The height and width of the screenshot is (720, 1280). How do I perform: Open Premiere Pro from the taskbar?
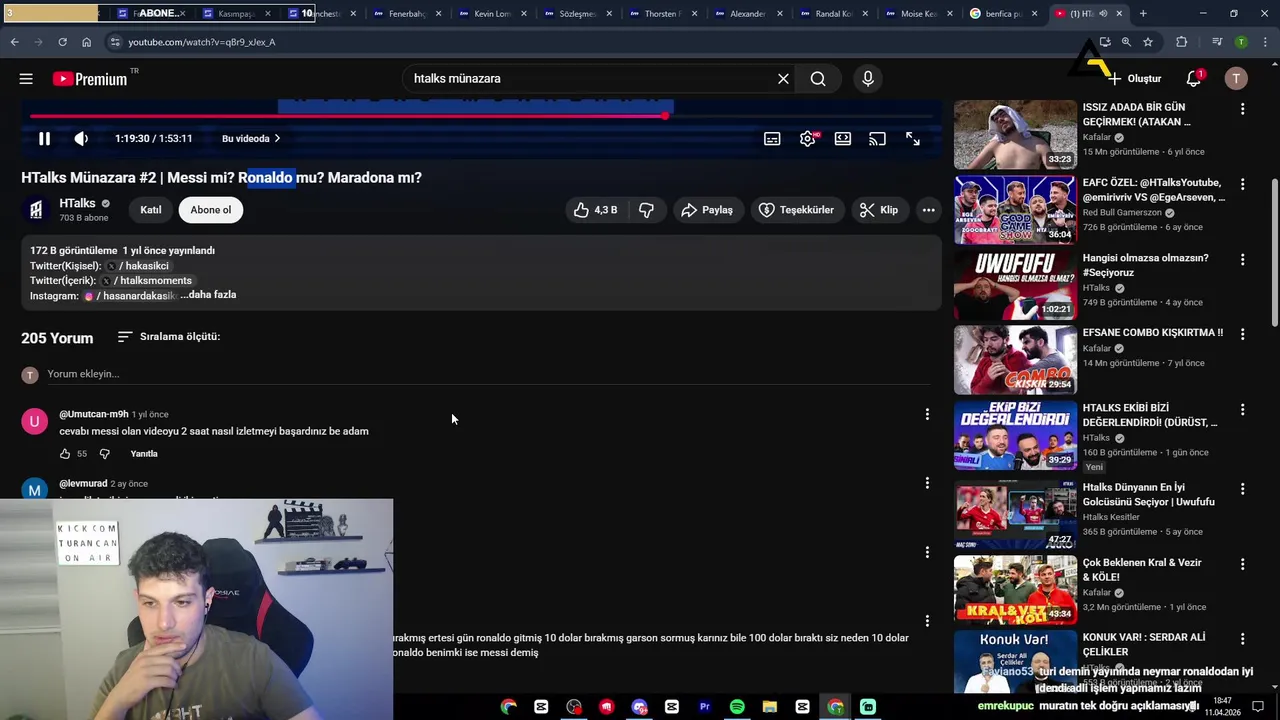pos(704,707)
